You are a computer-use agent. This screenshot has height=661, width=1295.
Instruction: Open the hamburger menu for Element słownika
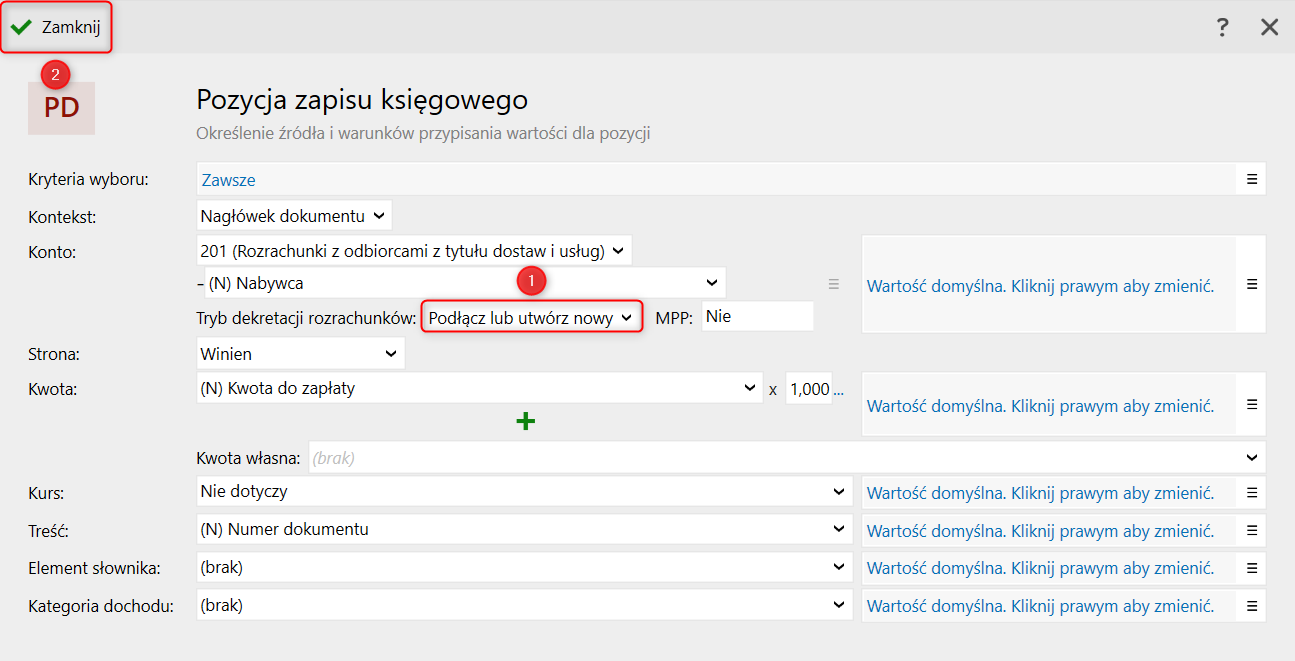(1251, 568)
